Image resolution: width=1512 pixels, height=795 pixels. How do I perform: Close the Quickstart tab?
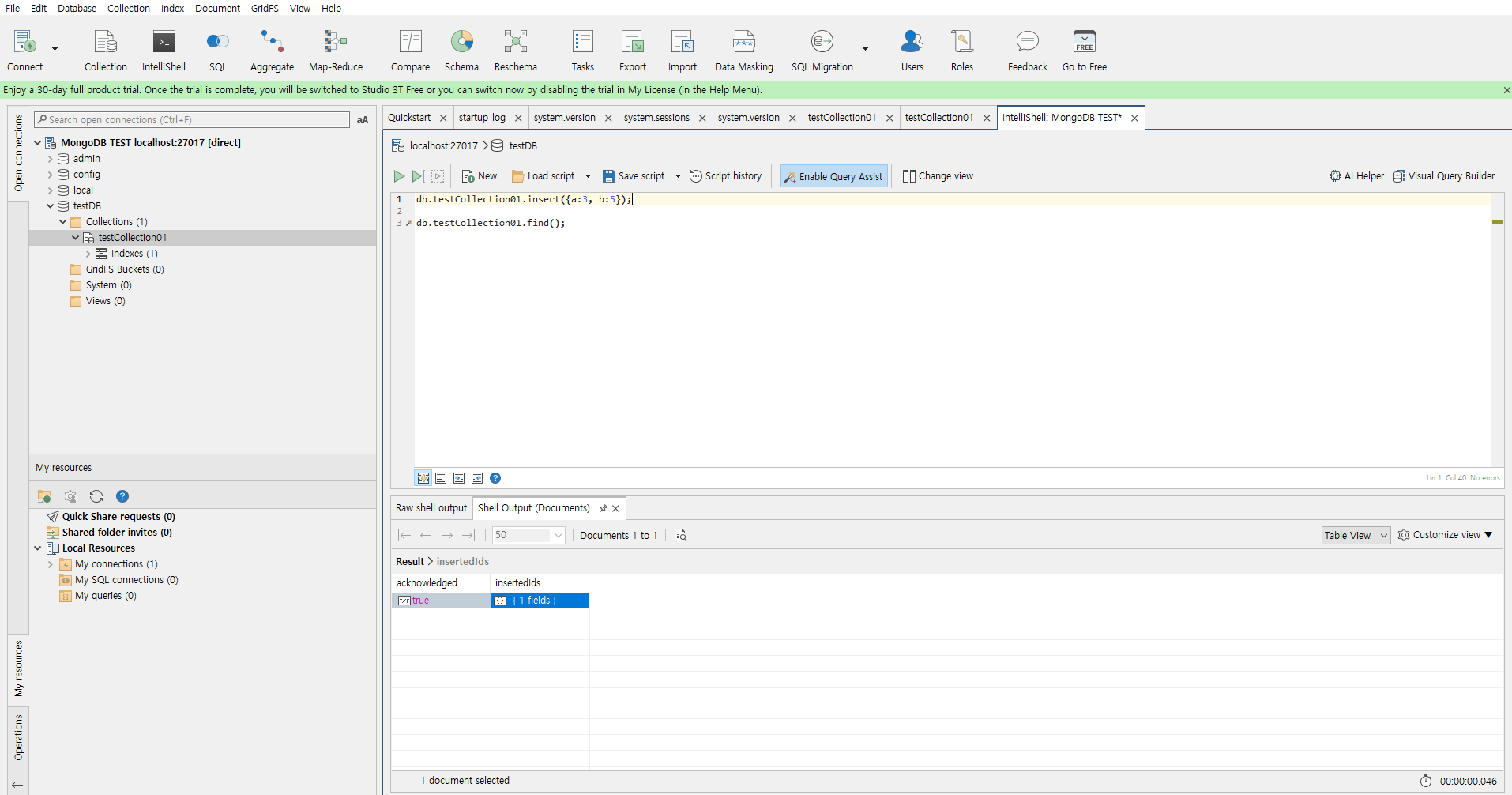pyautogui.click(x=443, y=119)
